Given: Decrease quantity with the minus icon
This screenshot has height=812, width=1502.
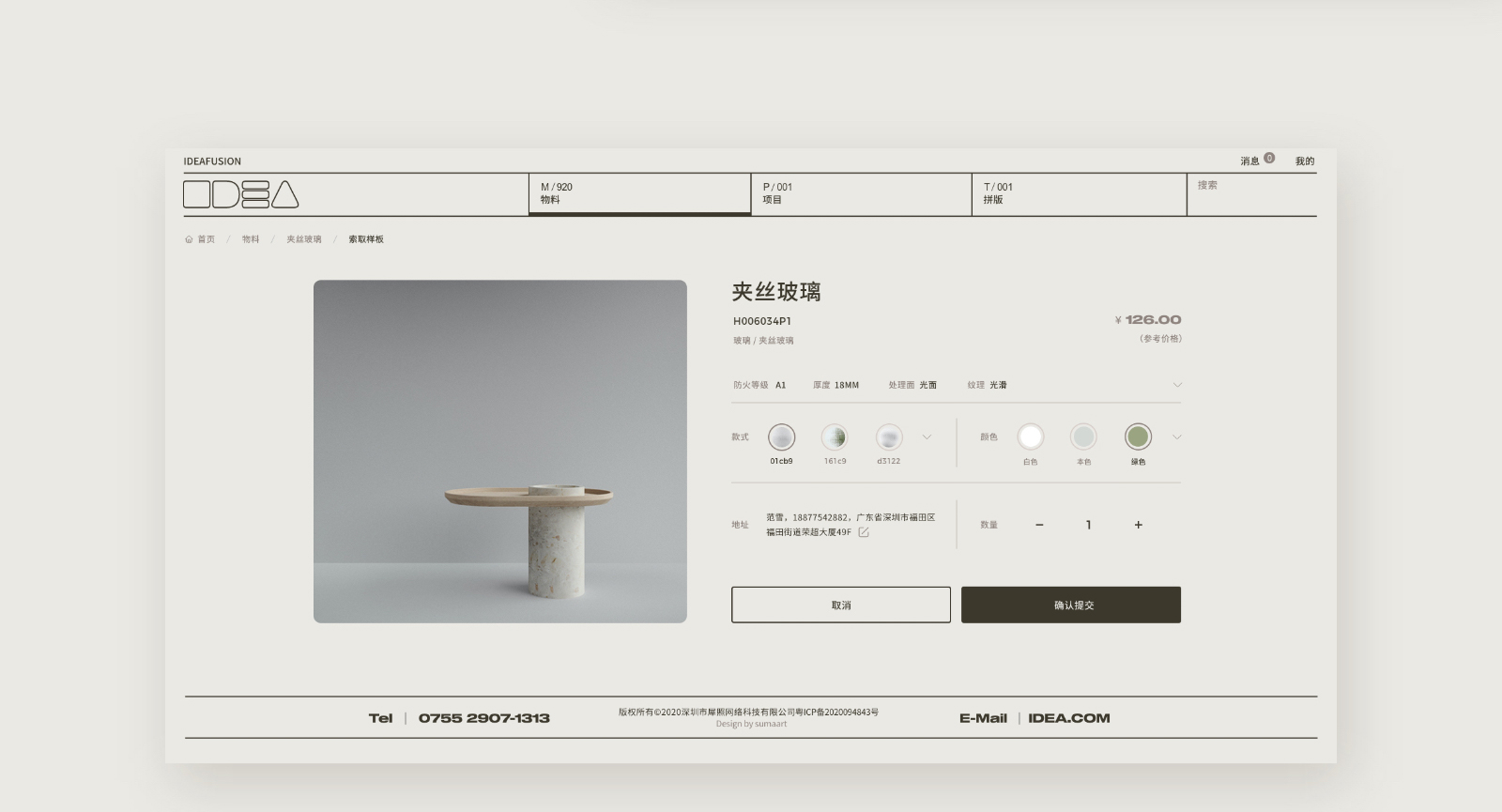Looking at the screenshot, I should tap(1039, 525).
